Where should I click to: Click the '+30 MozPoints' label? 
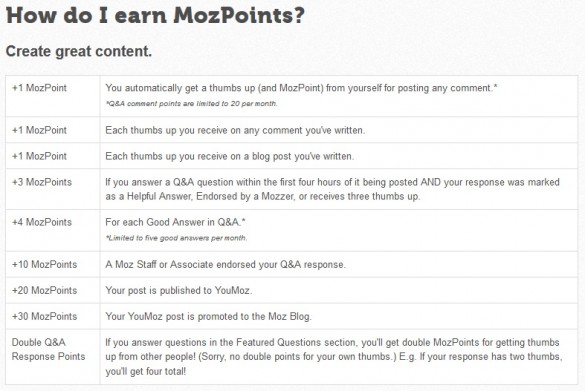(44, 316)
